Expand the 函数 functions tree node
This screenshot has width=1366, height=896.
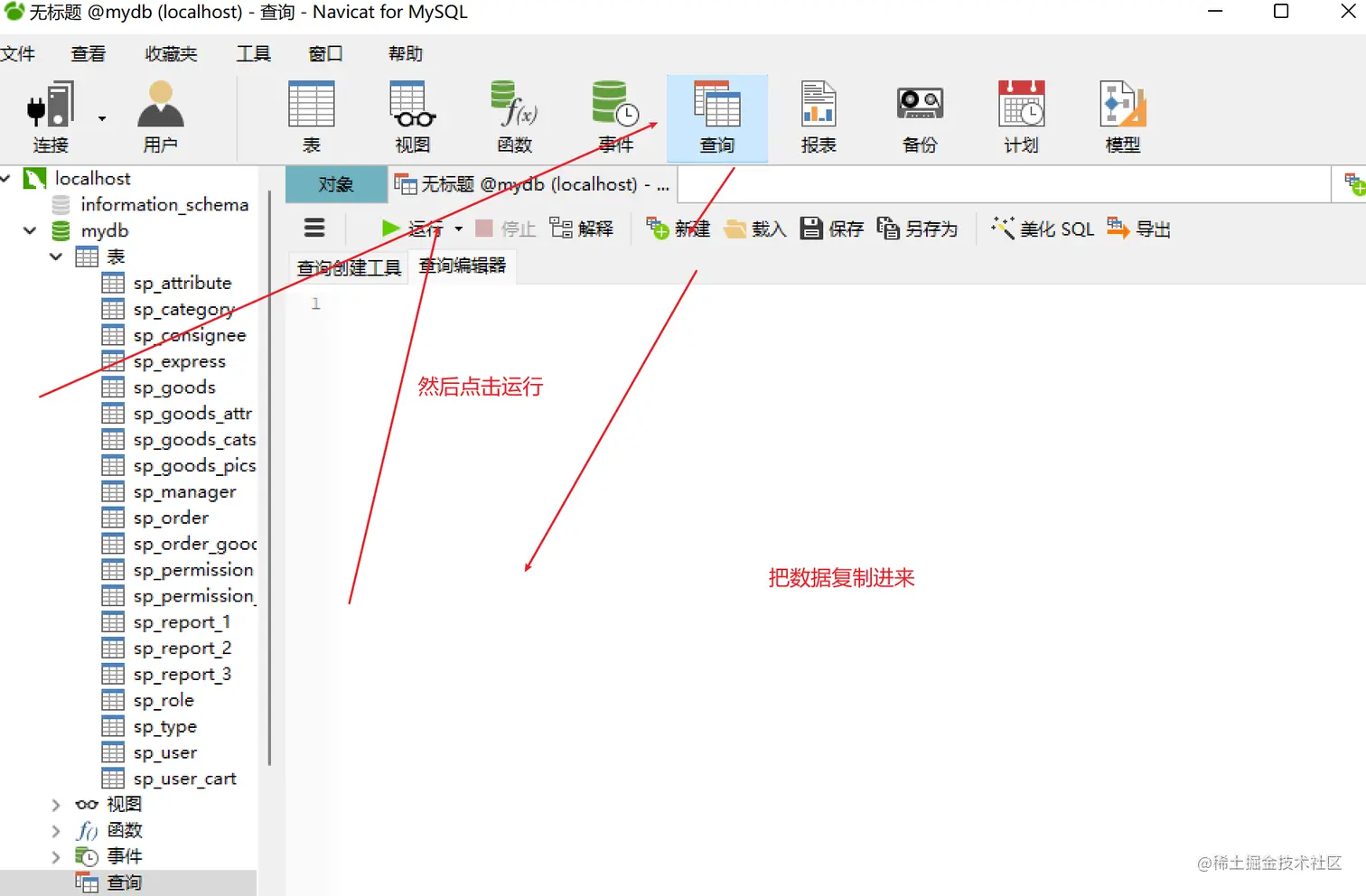pos(56,831)
